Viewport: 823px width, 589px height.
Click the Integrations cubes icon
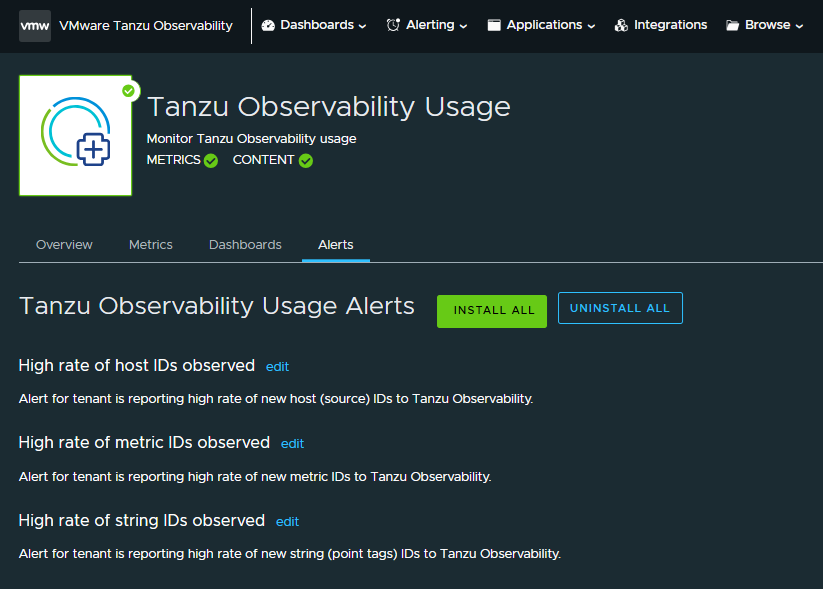coord(621,25)
